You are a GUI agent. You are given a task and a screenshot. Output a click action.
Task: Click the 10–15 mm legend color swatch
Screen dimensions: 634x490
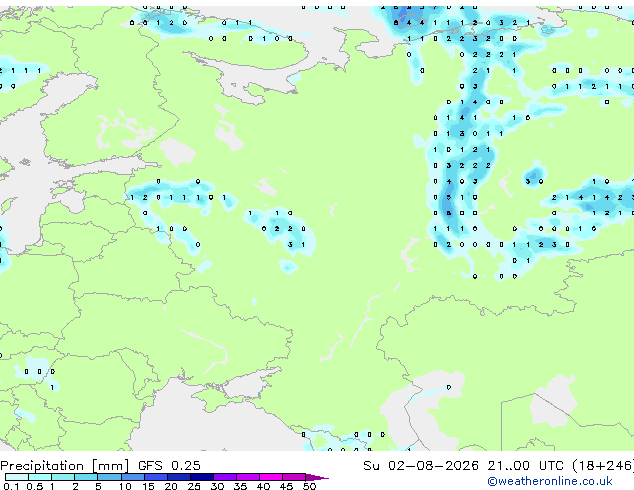(x=133, y=477)
